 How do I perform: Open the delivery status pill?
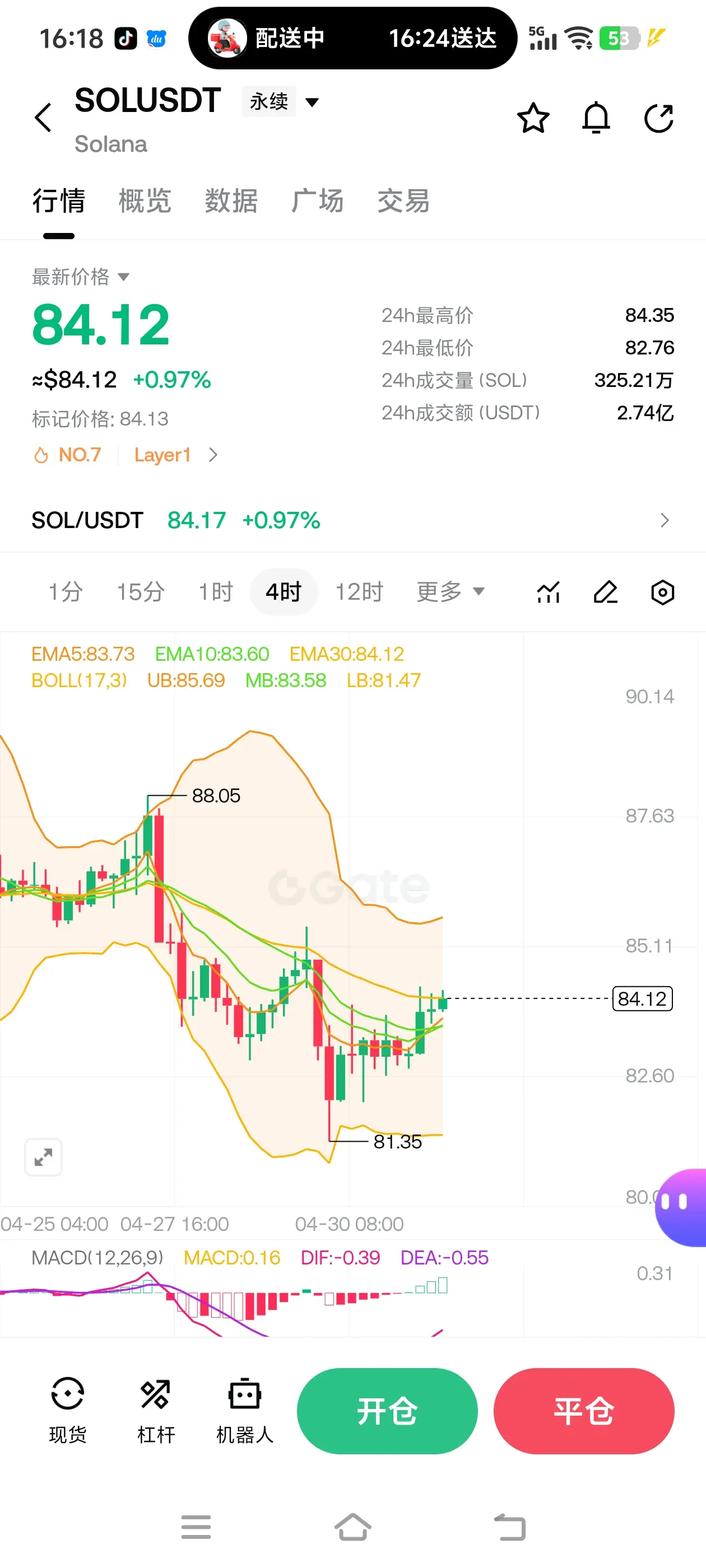pos(352,38)
